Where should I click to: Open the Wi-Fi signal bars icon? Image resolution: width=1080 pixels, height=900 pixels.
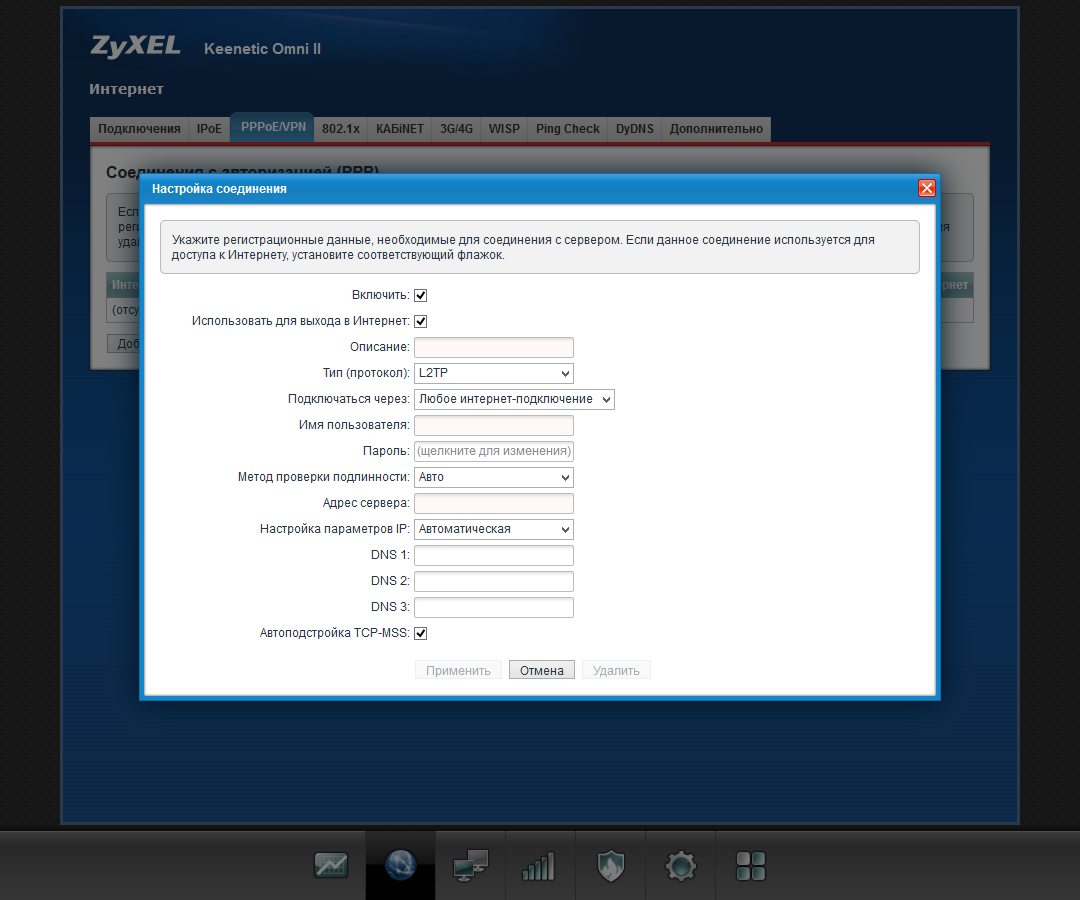coord(539,866)
